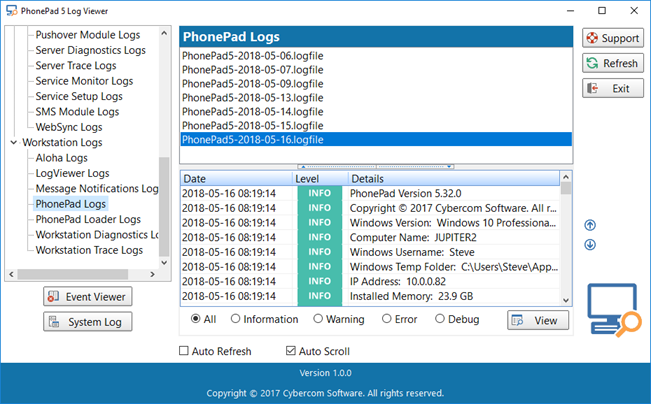This screenshot has width=651, height=404.
Task: Select the Debug filter radio button
Action: tap(440, 319)
